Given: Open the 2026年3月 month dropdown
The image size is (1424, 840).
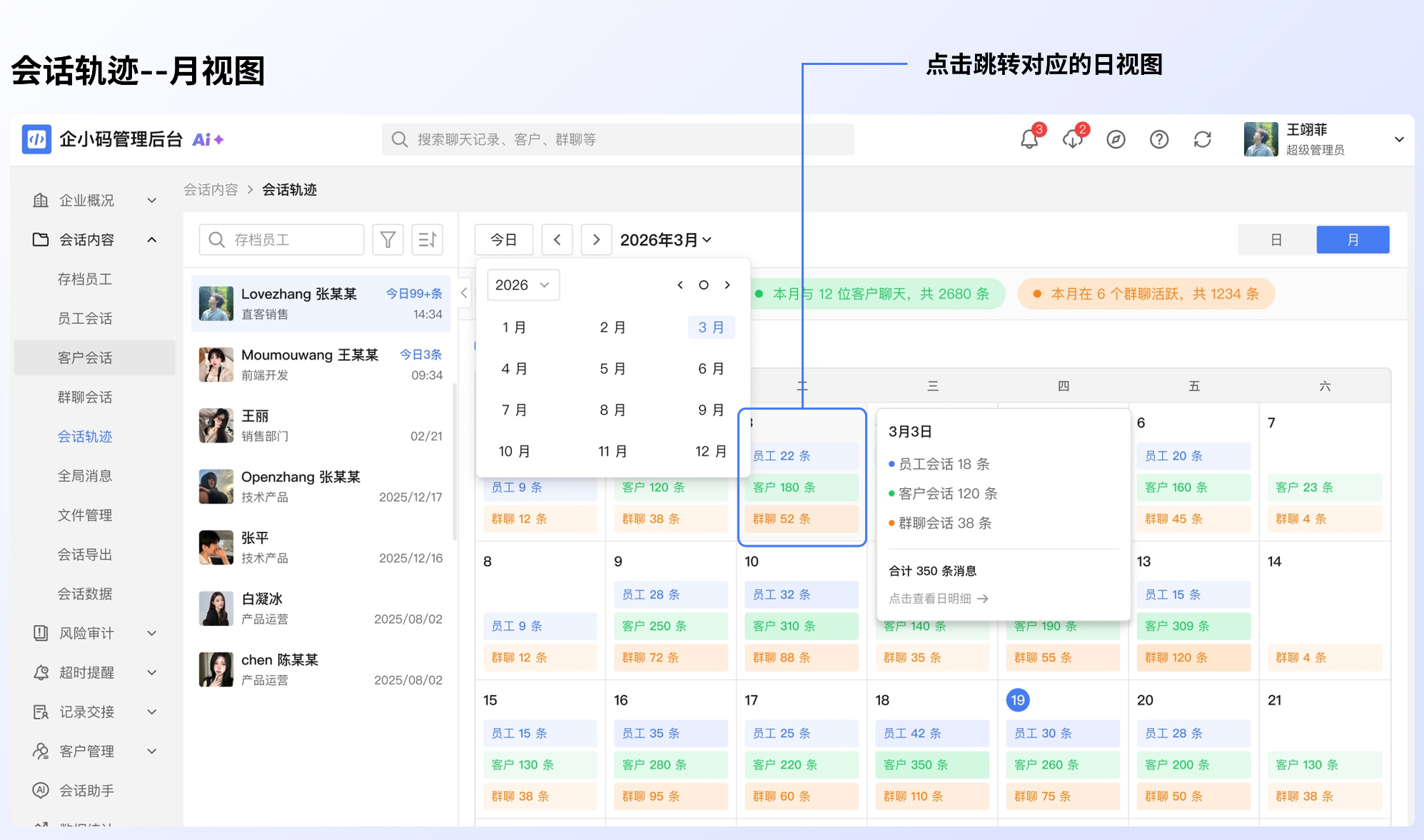Looking at the screenshot, I should coord(666,240).
